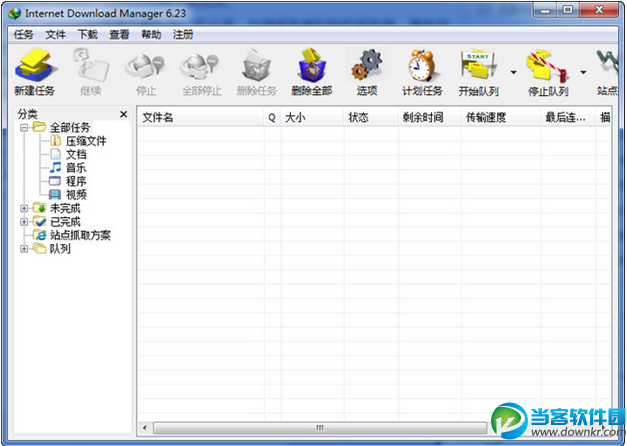The width and height of the screenshot is (627, 446).
Task: Click the 未完成 green-arrow folder icon
Action: (40, 208)
